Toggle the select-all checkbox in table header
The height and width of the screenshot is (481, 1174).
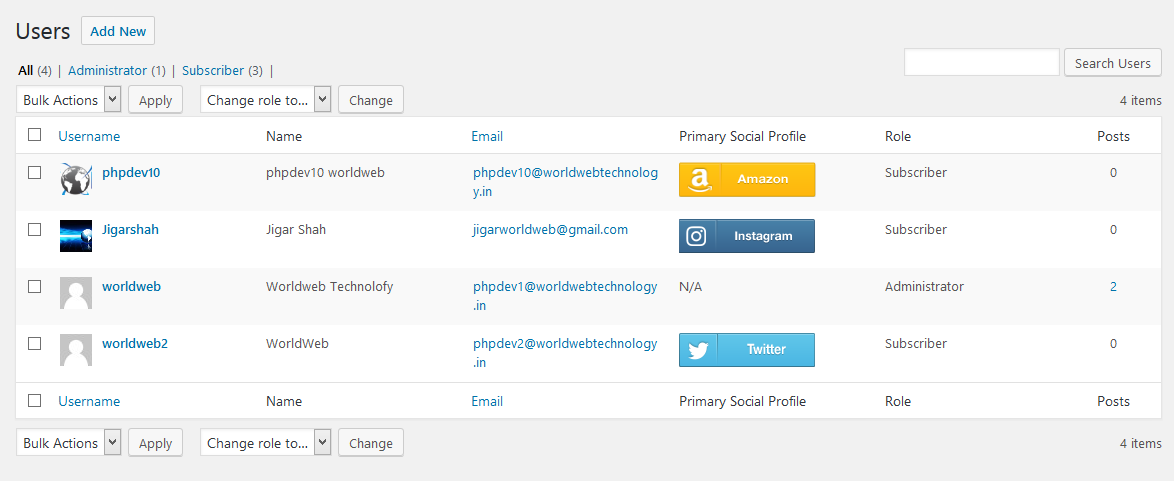tap(35, 135)
